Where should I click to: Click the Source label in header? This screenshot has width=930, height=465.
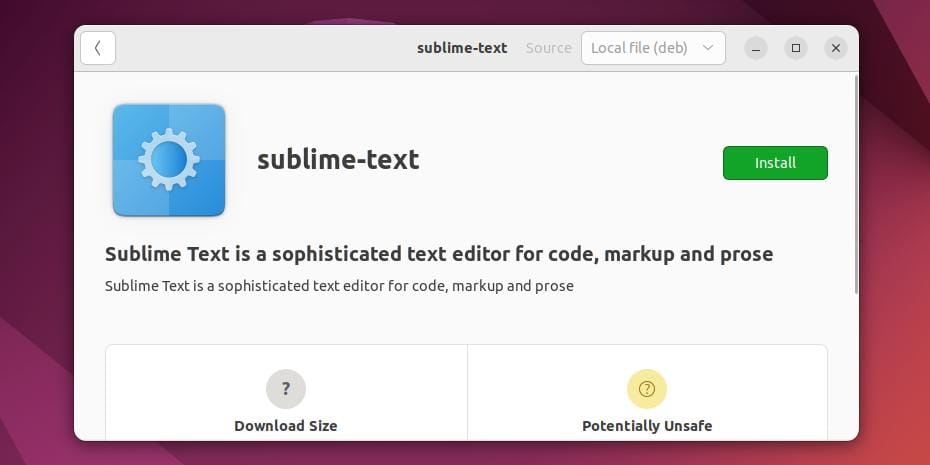click(x=549, y=48)
